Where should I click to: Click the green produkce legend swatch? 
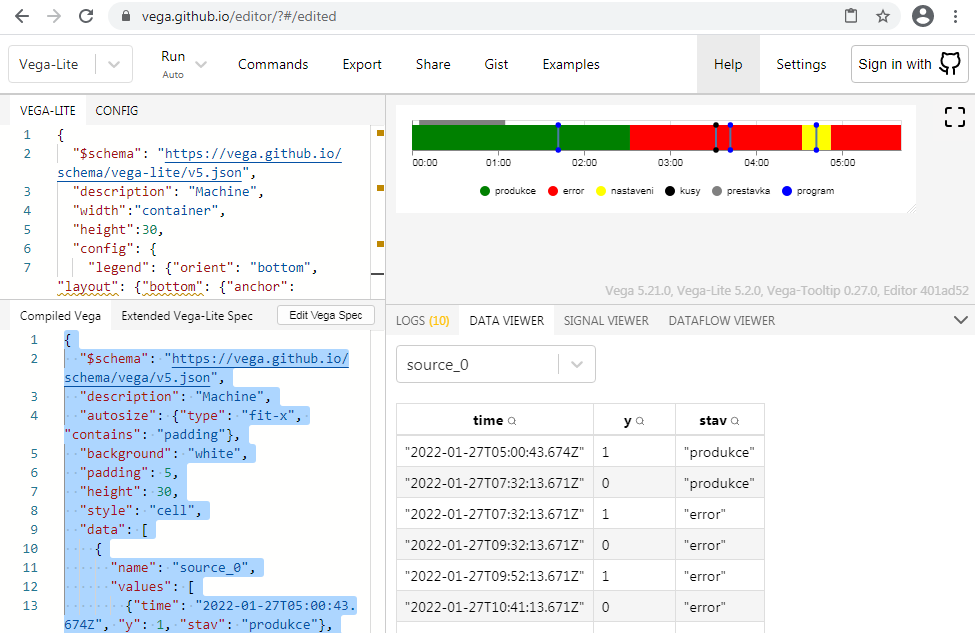pos(485,191)
